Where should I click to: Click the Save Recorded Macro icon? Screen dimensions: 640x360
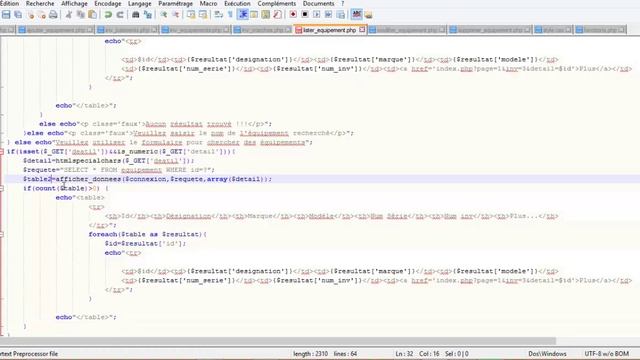pyautogui.click(x=340, y=15)
